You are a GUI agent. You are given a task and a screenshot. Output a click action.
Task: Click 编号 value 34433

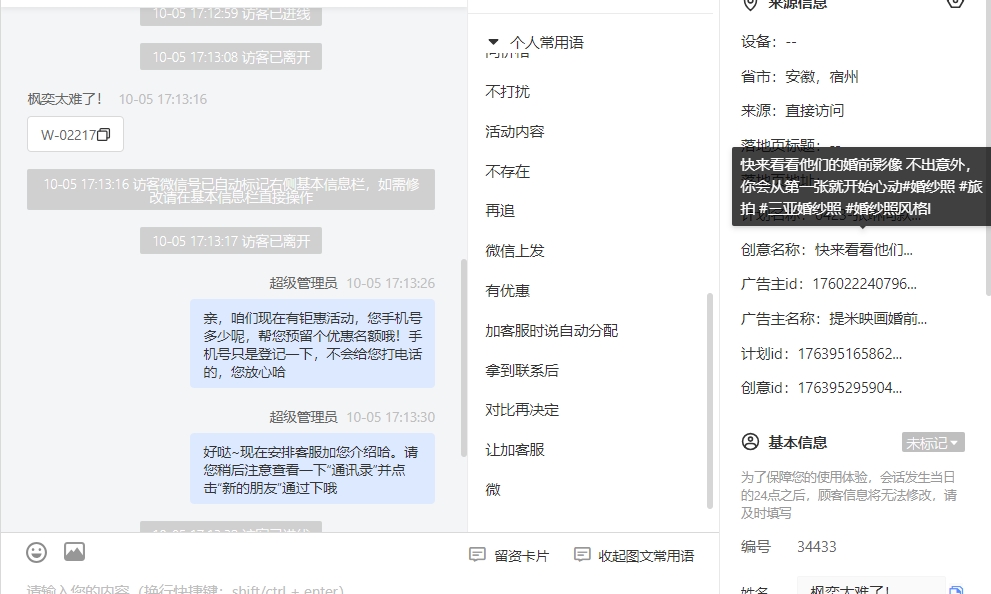[x=817, y=547]
